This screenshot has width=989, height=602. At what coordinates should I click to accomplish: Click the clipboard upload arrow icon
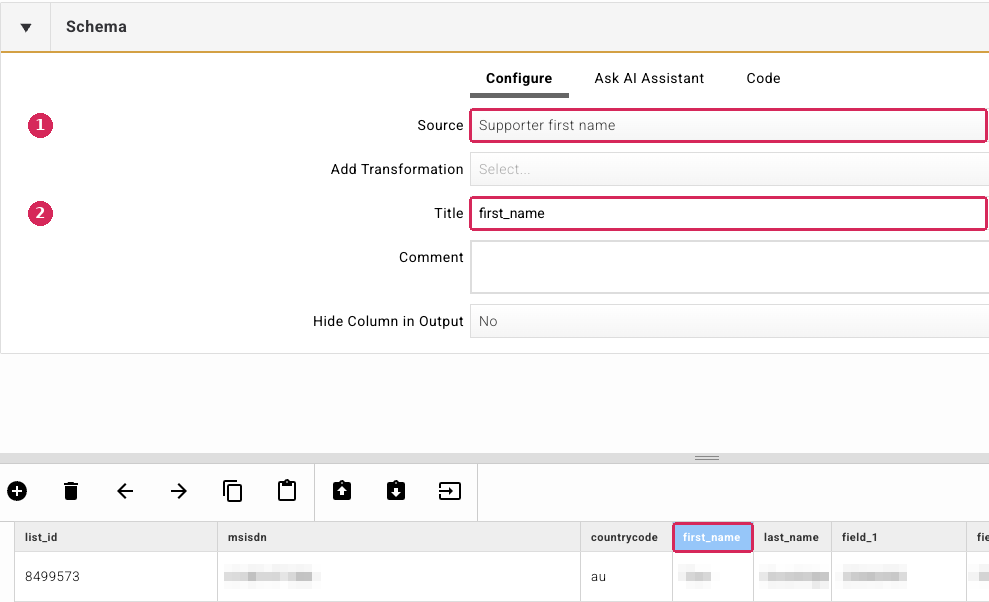pos(342,491)
